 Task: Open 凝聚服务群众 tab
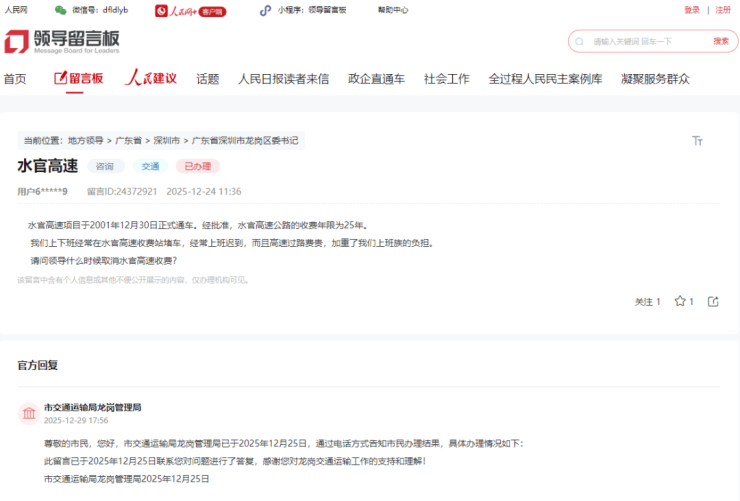click(655, 79)
